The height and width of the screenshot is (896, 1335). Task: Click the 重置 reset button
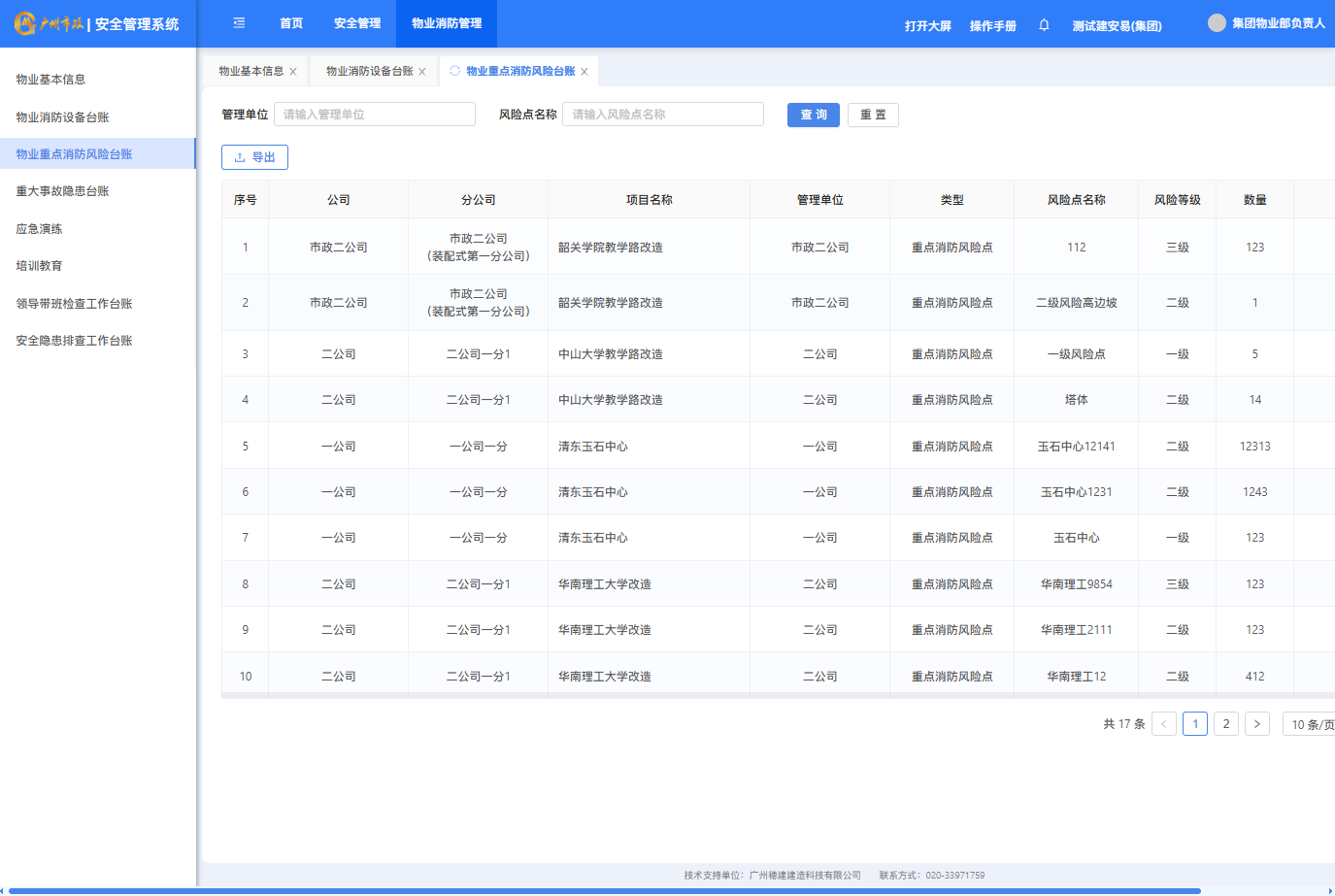[x=873, y=115]
